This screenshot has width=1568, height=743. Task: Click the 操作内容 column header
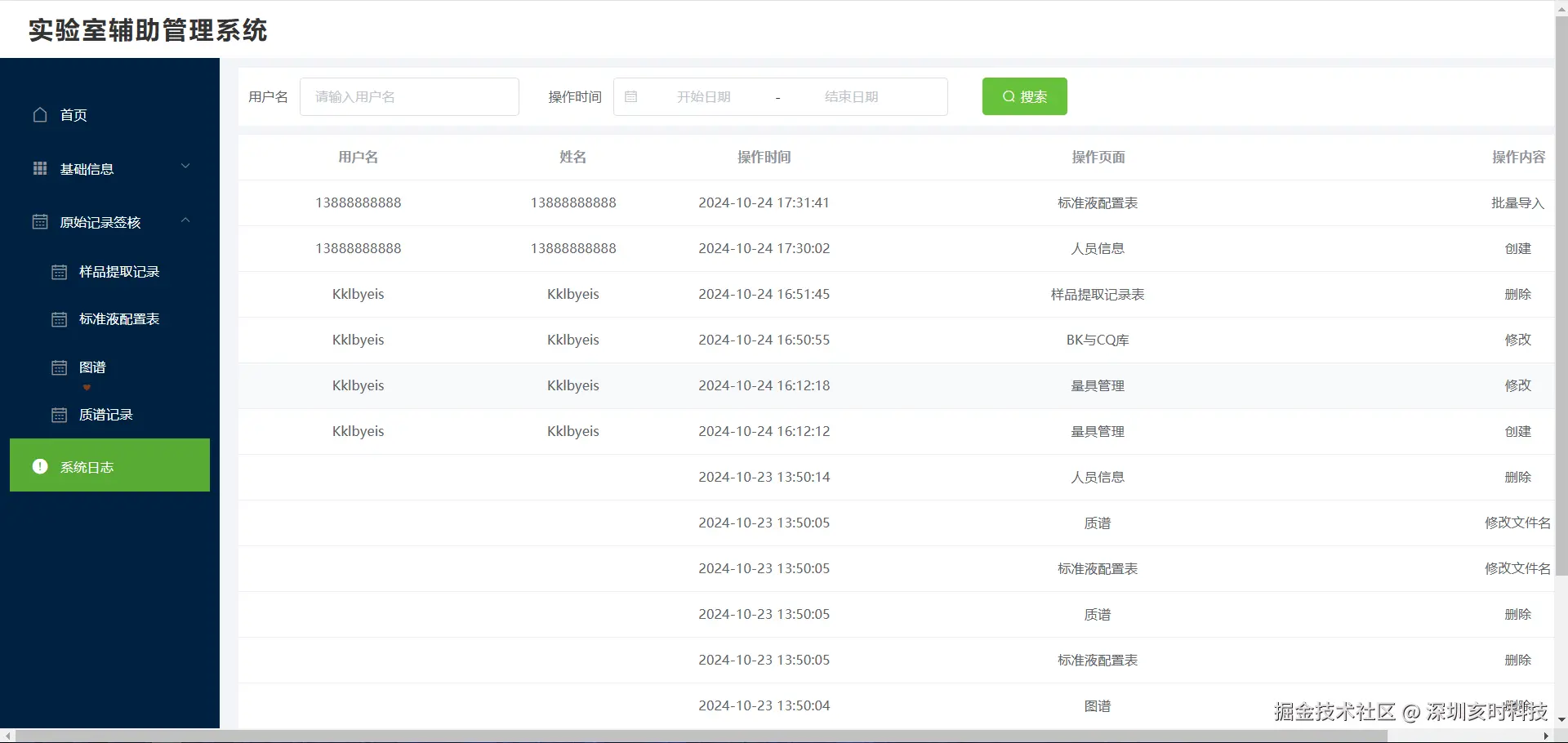(1519, 157)
